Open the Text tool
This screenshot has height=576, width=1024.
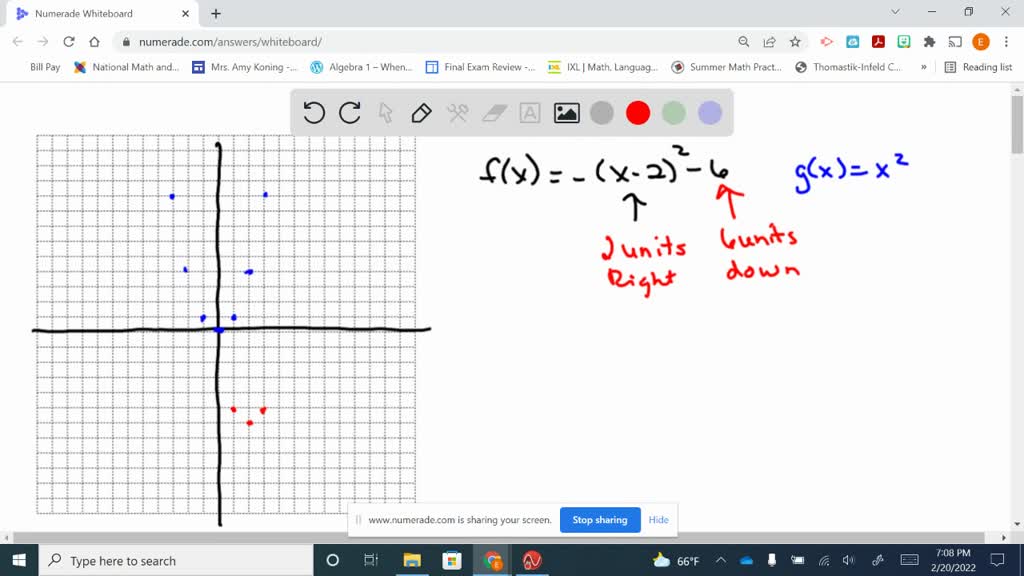pos(529,113)
